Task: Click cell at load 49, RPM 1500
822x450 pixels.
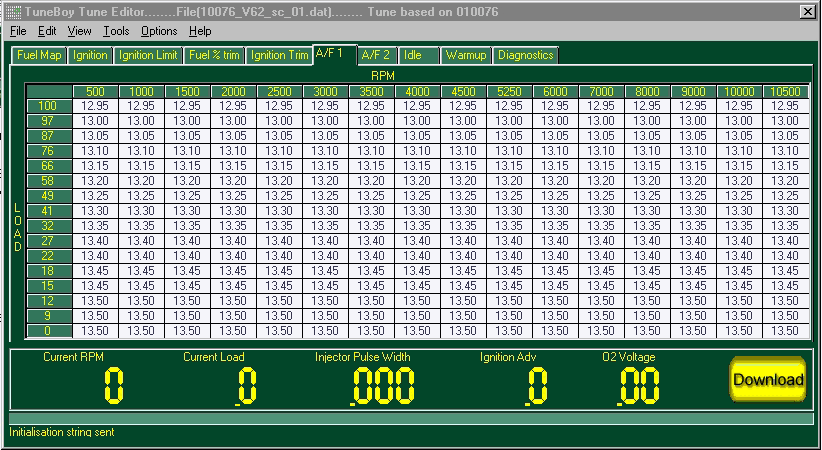Action: 187,196
